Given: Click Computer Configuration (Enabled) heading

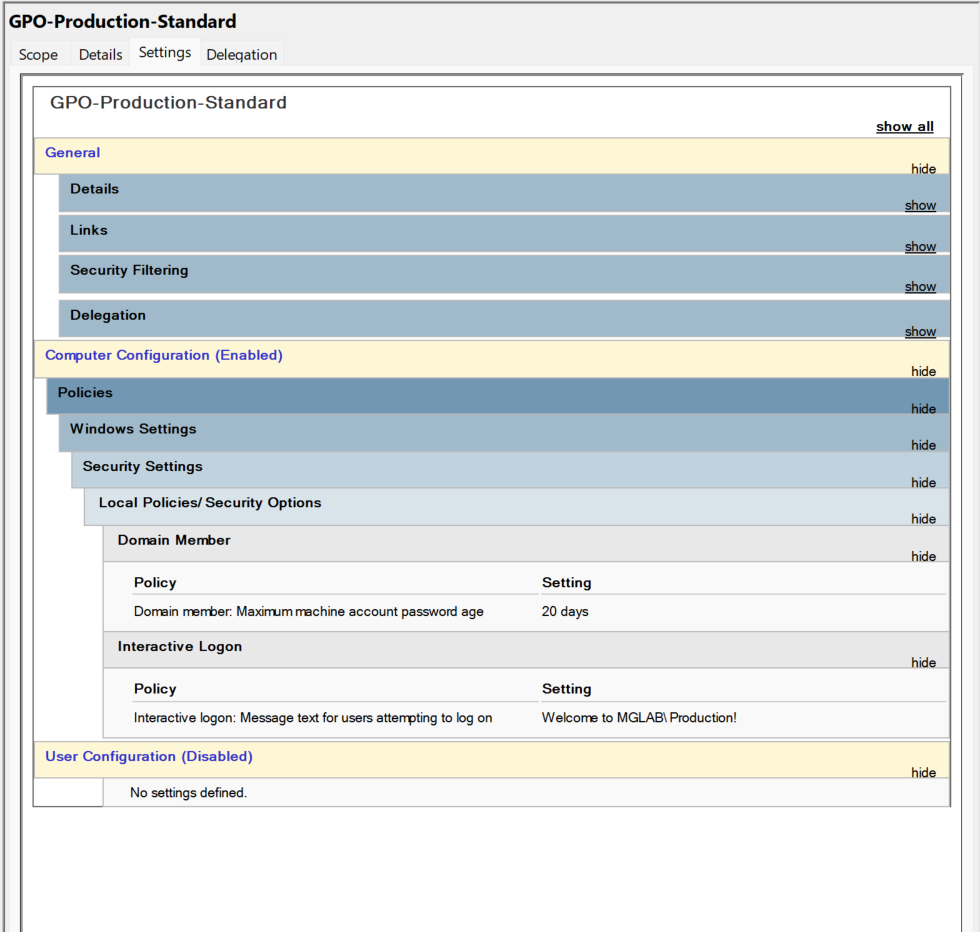Looking at the screenshot, I should click(164, 355).
